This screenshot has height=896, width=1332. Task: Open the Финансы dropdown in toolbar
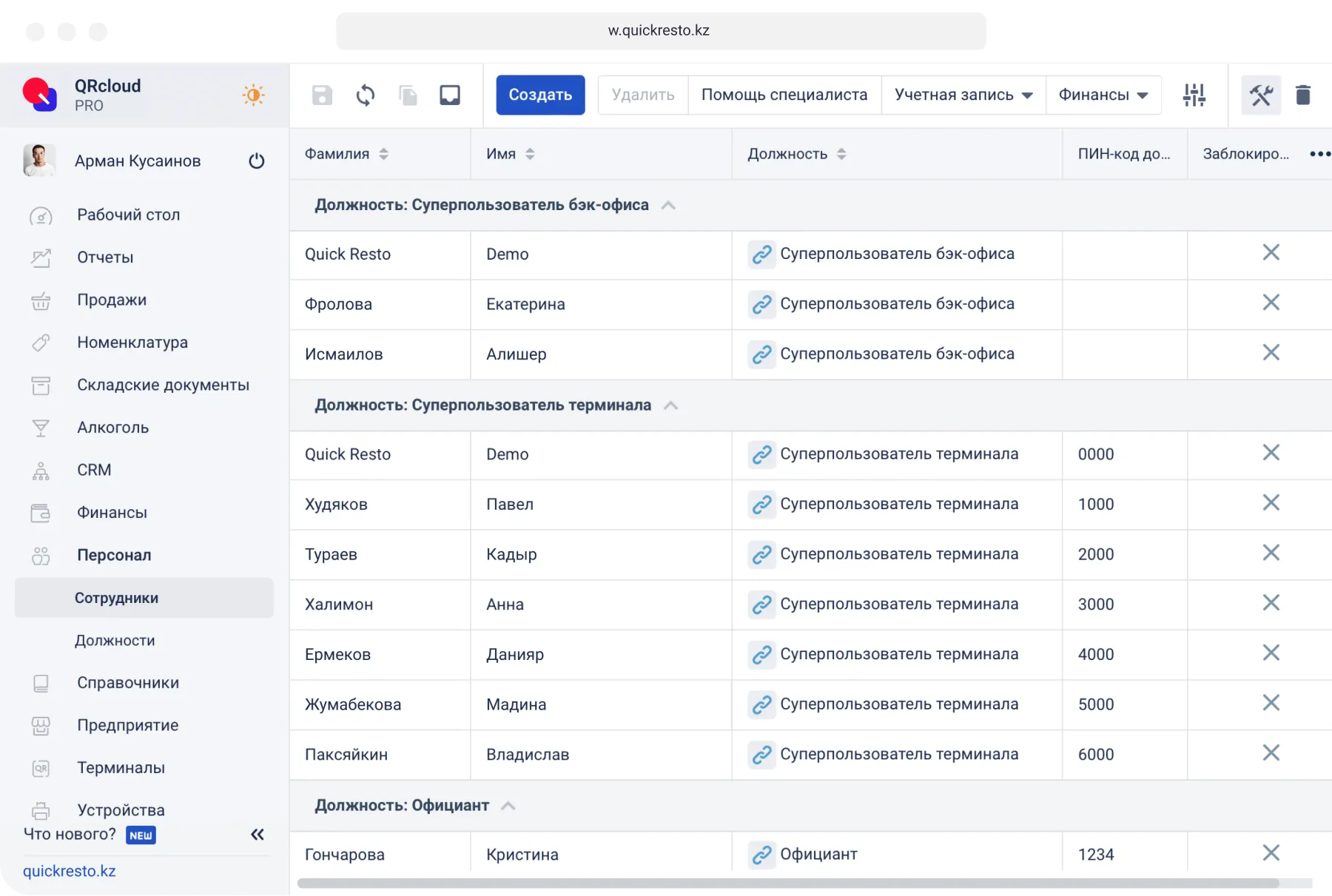[1103, 95]
